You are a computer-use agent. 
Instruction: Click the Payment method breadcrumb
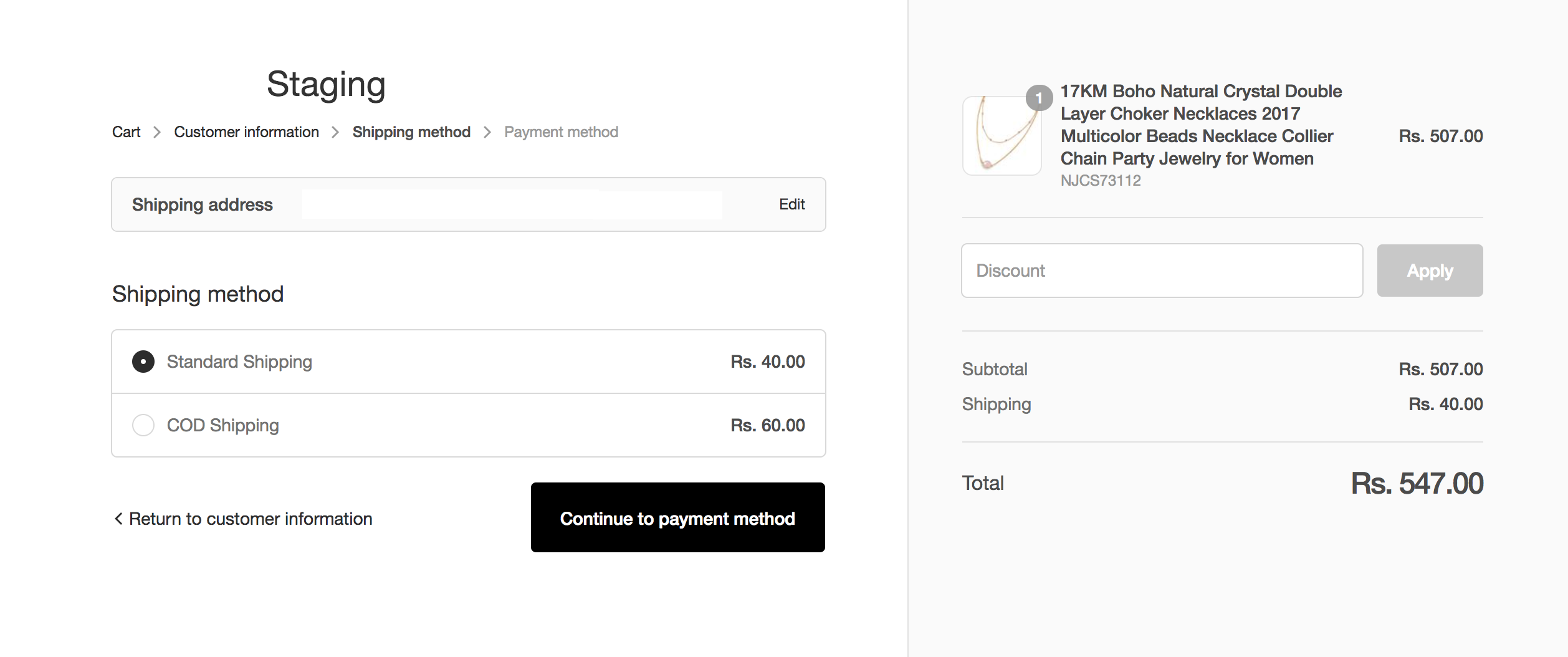click(561, 132)
